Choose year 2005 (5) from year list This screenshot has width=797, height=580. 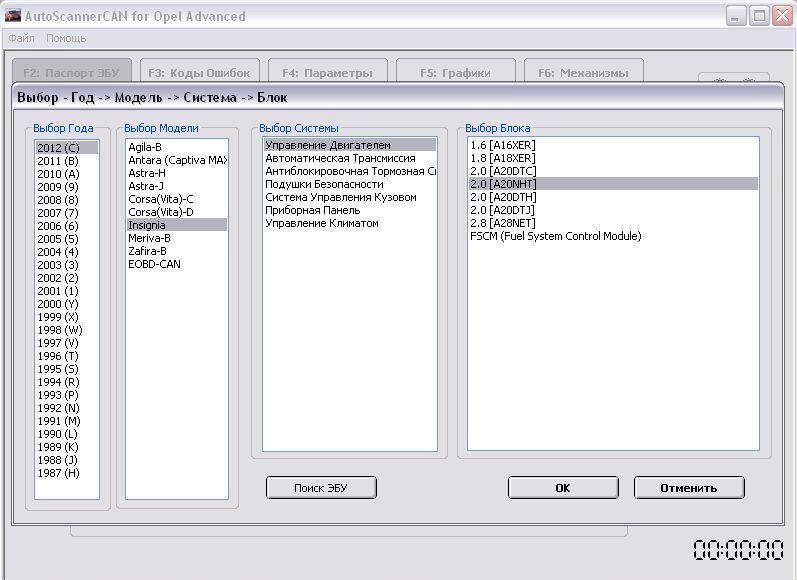57,239
